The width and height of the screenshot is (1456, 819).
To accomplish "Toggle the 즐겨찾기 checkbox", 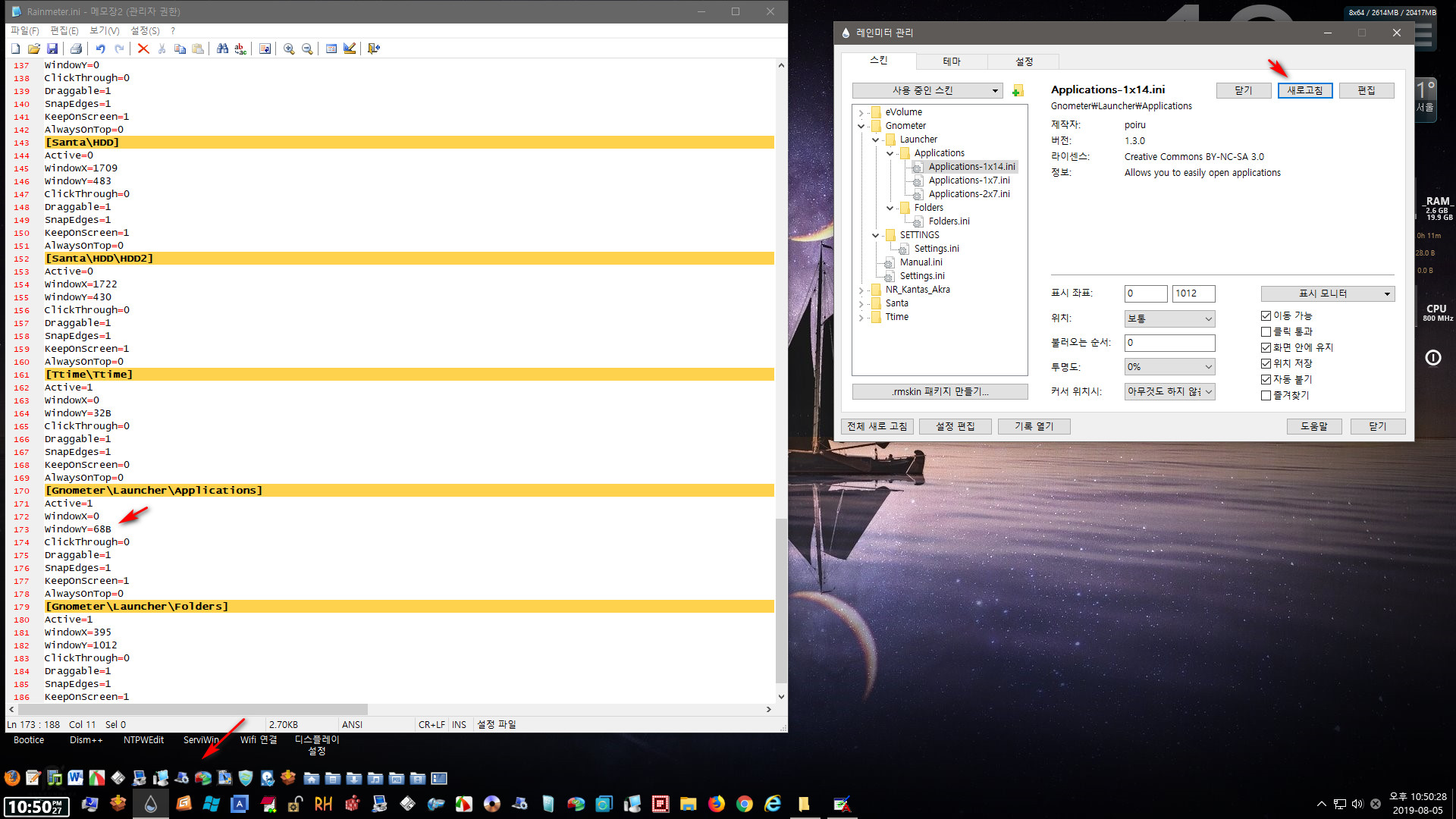I will point(1266,395).
